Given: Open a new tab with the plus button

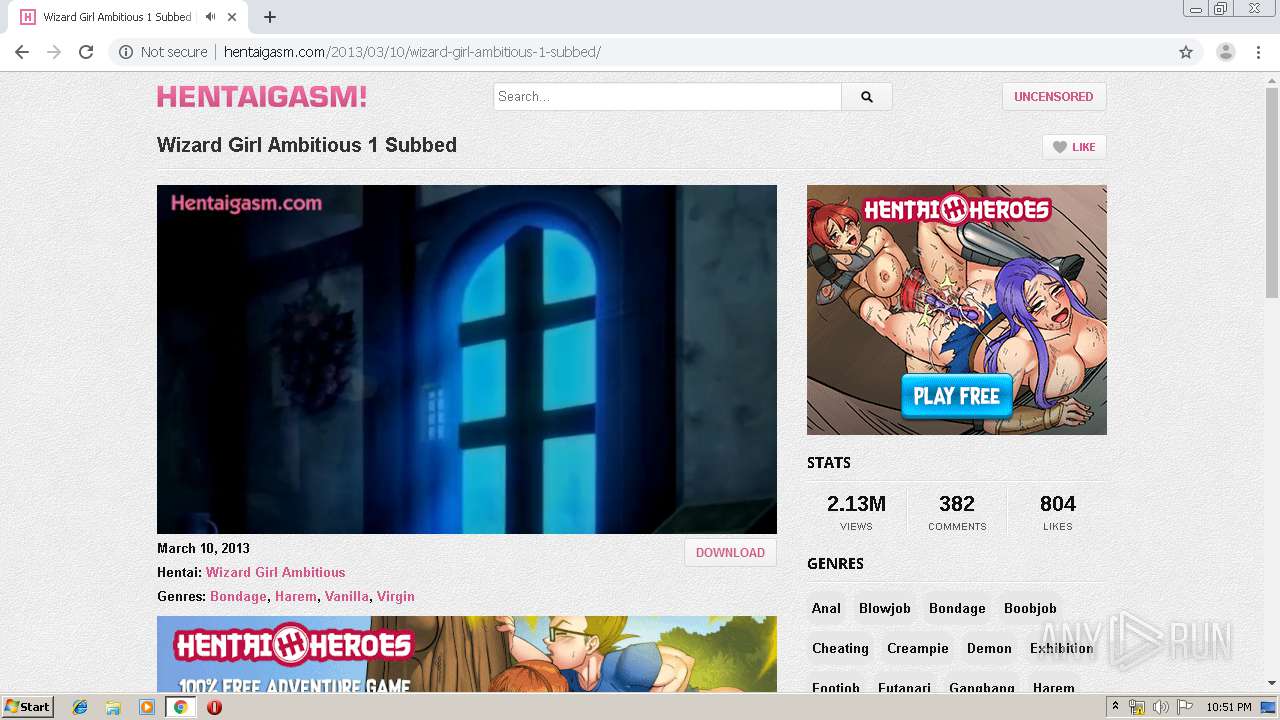Looking at the screenshot, I should (270, 17).
